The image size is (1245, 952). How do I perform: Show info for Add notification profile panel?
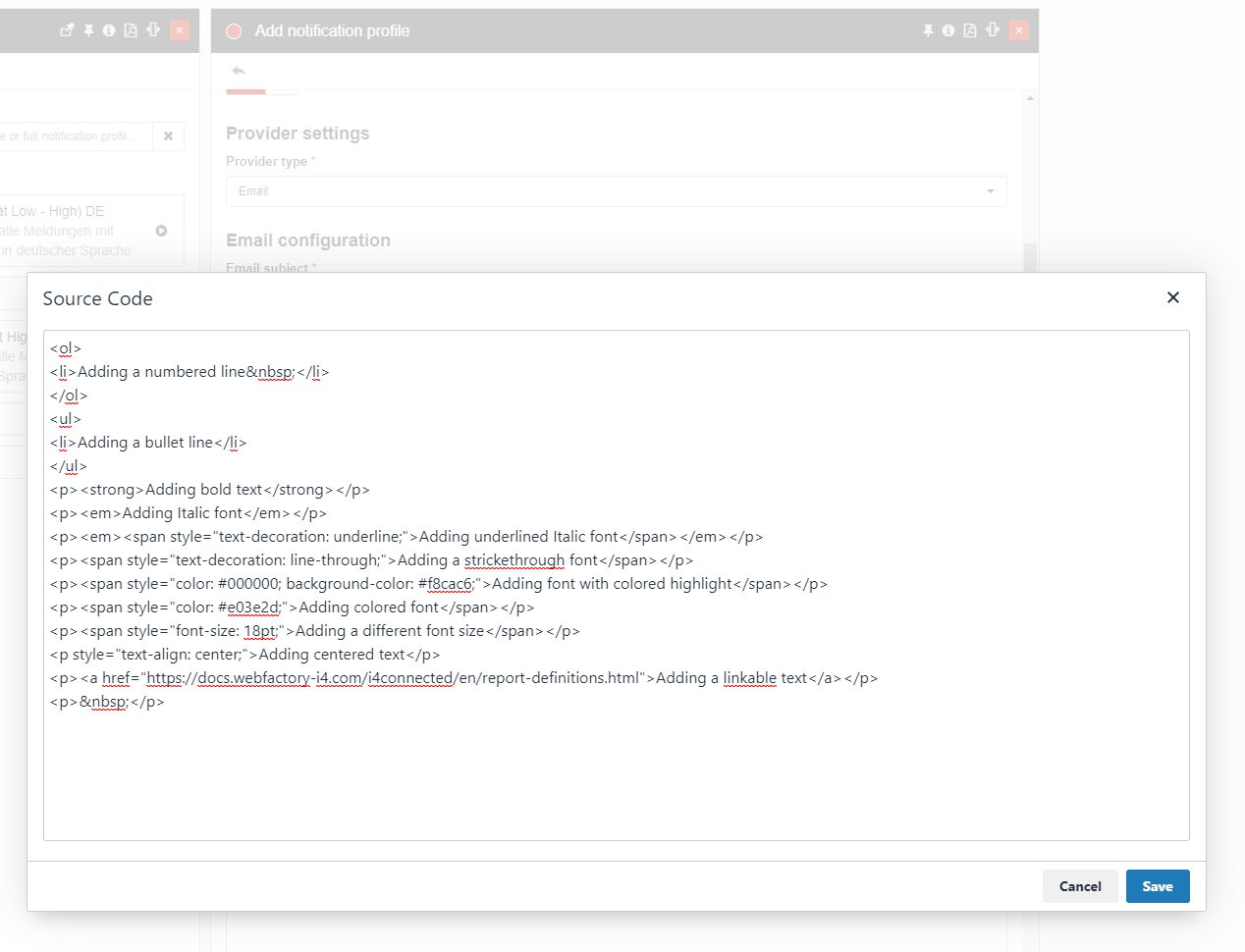948,30
